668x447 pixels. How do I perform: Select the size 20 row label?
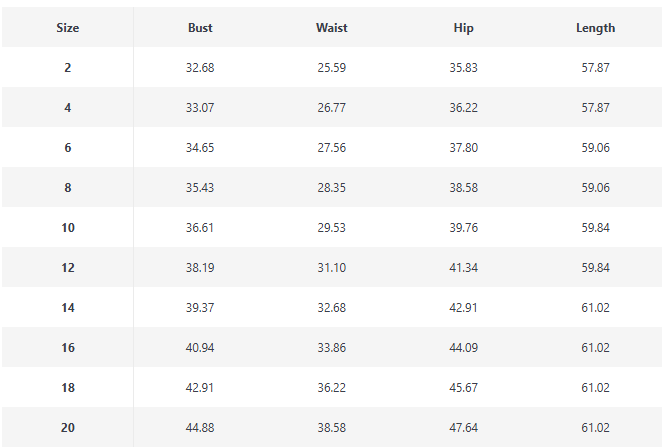tap(68, 428)
